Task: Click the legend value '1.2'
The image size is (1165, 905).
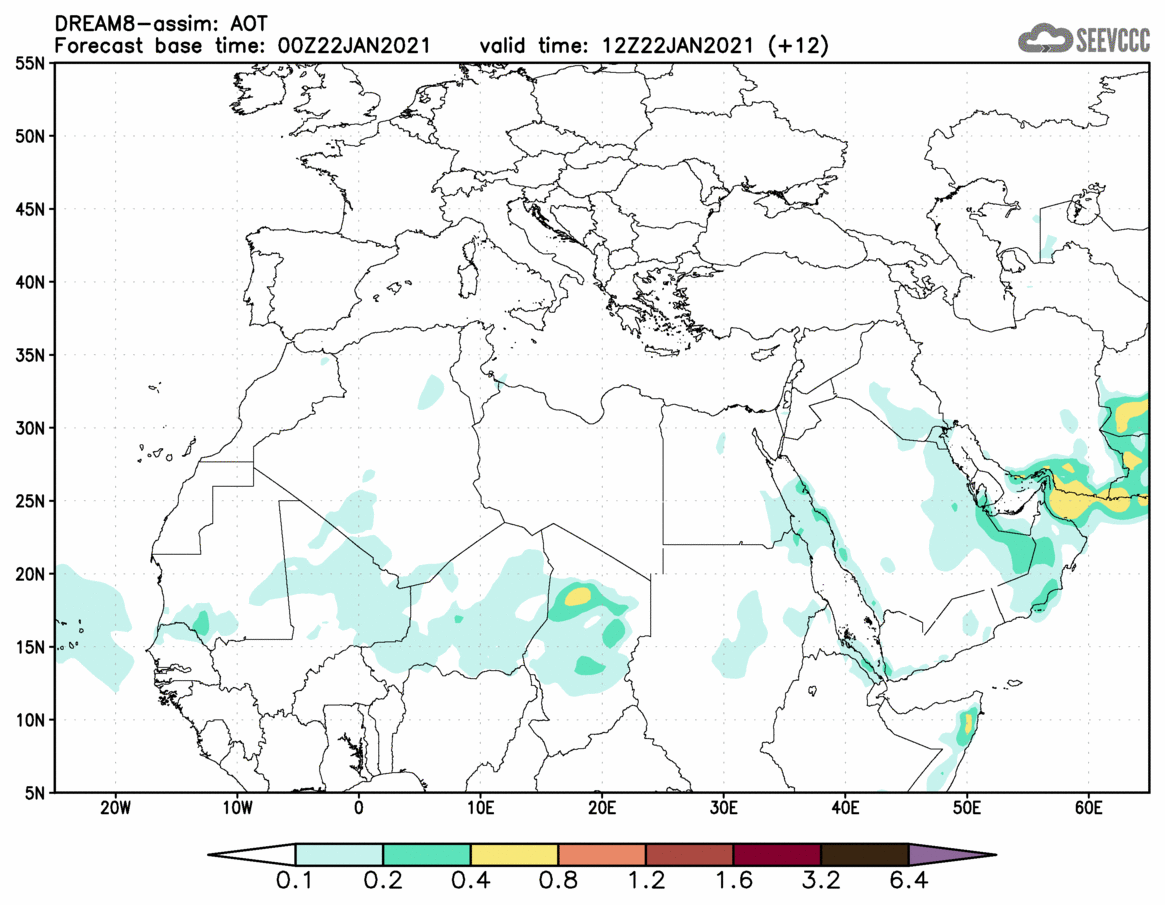Action: [x=646, y=881]
